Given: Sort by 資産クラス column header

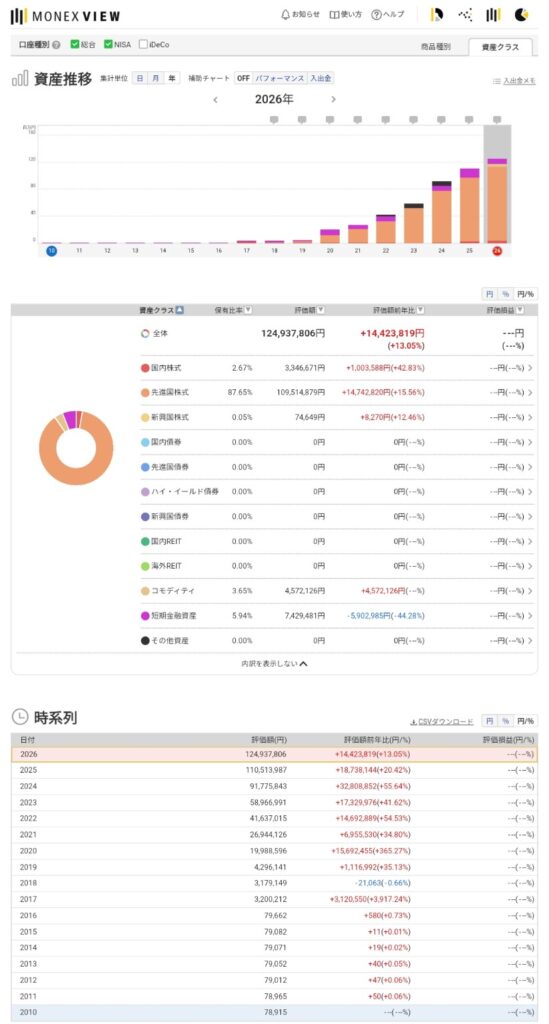Looking at the screenshot, I should pos(161,310).
